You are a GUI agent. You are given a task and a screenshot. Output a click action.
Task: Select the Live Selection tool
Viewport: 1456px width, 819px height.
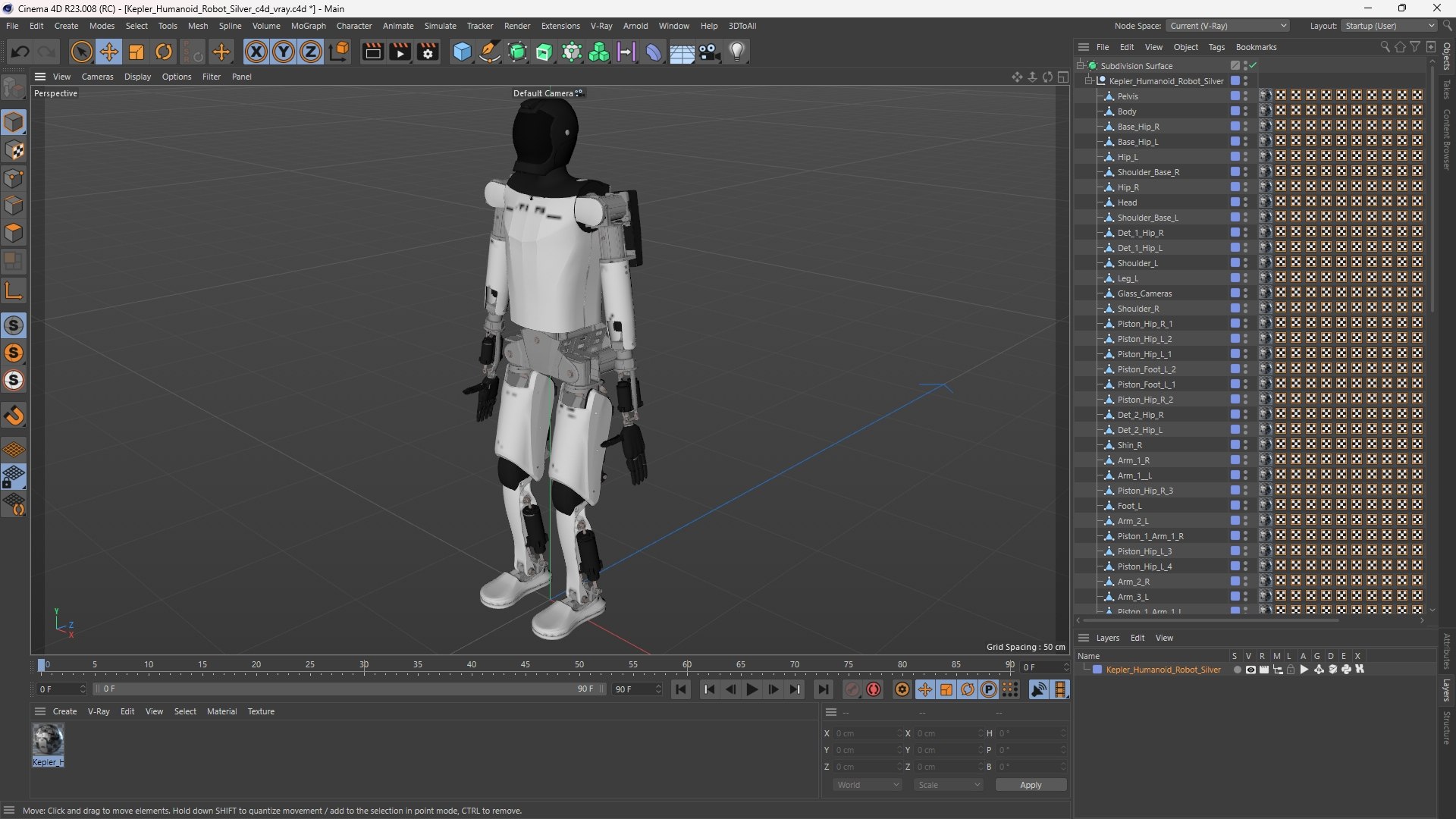coord(81,52)
